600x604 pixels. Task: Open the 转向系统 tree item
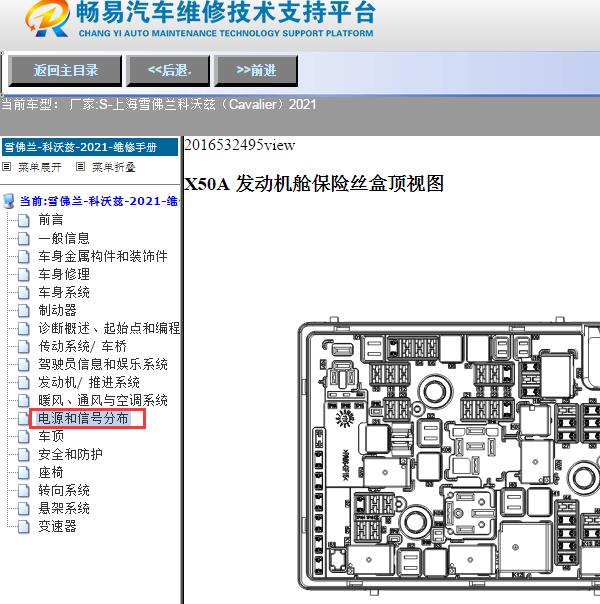pos(64,490)
